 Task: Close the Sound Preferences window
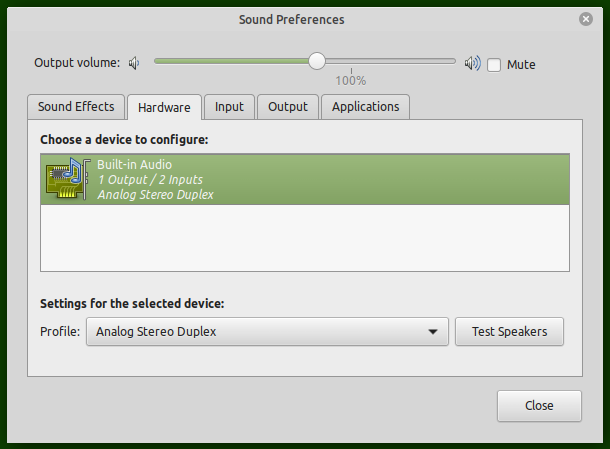click(585, 19)
